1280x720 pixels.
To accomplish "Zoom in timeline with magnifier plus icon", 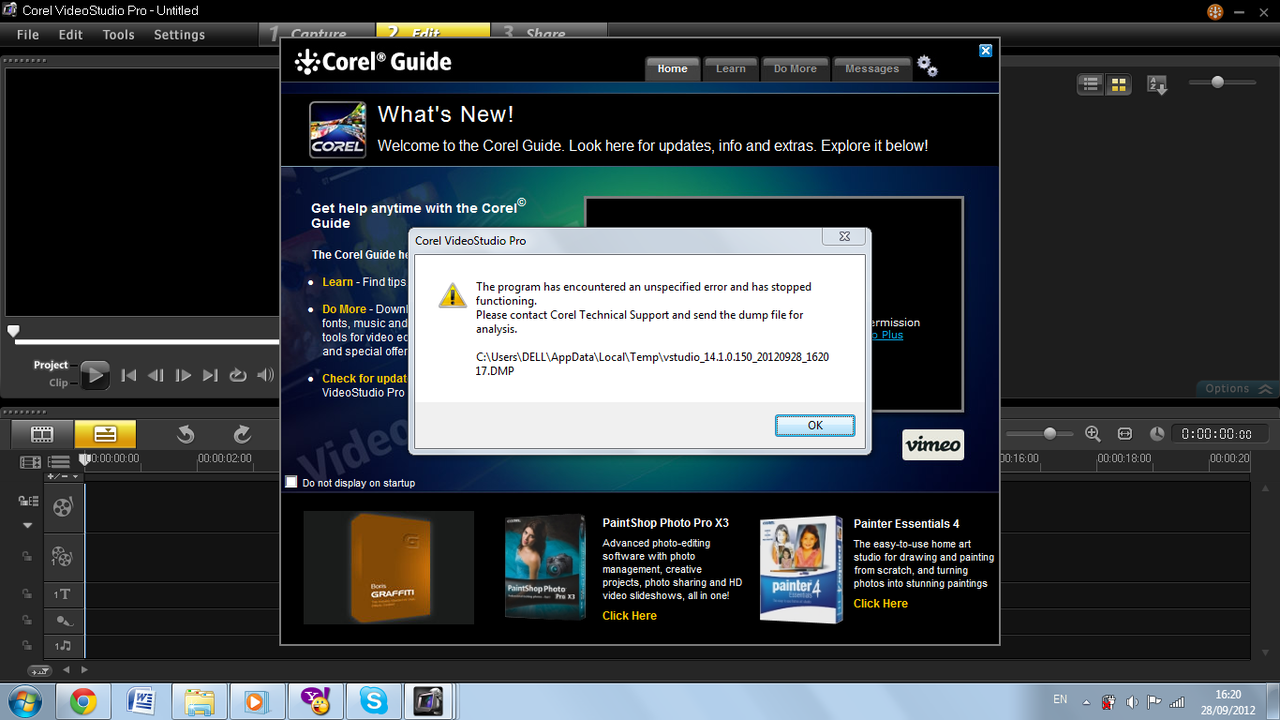I will click(x=1093, y=434).
